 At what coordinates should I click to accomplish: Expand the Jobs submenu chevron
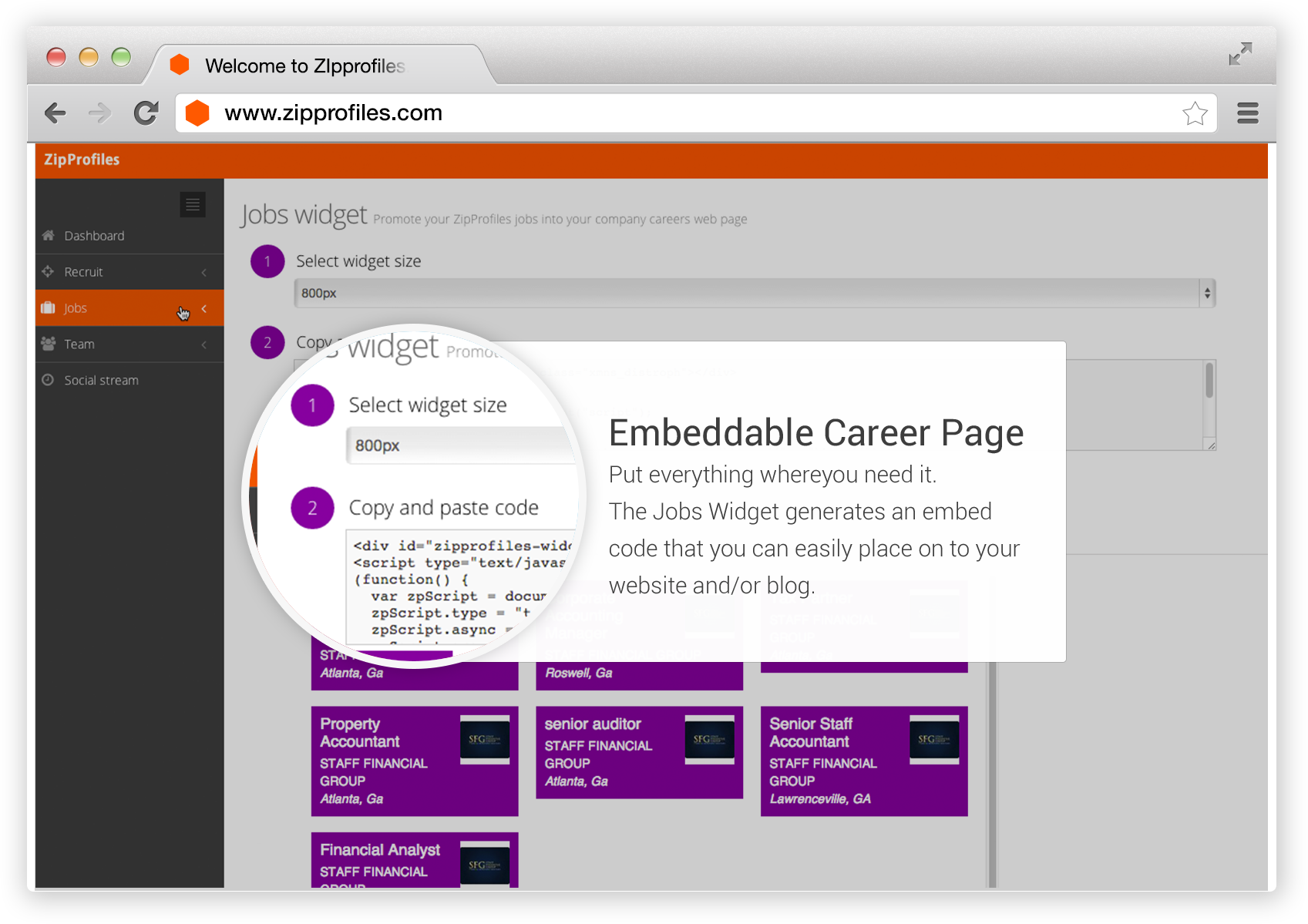point(203,307)
